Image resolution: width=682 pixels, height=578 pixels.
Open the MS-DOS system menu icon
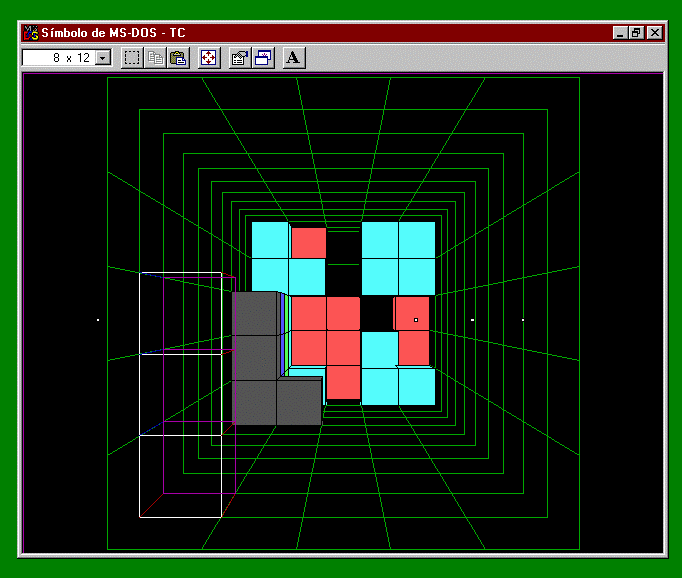click(31, 33)
